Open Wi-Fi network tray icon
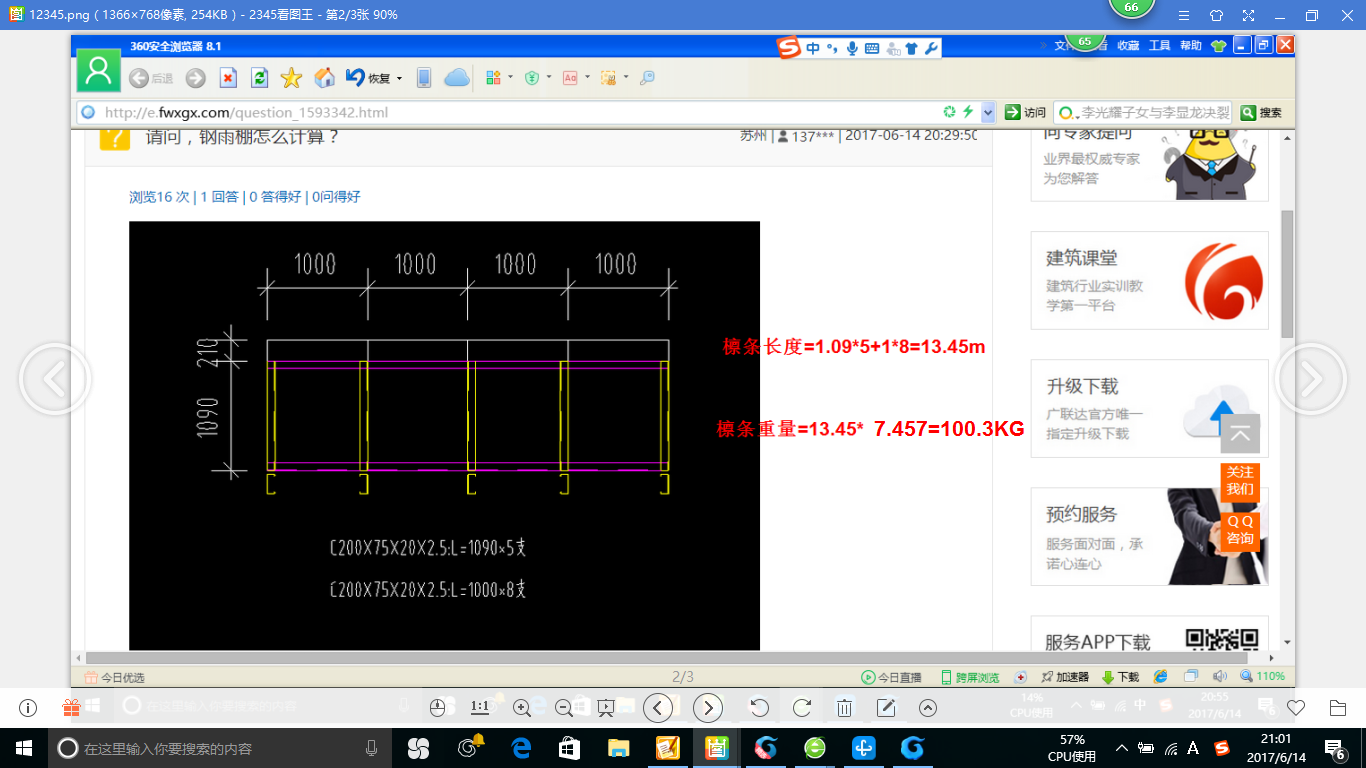 (1170, 748)
